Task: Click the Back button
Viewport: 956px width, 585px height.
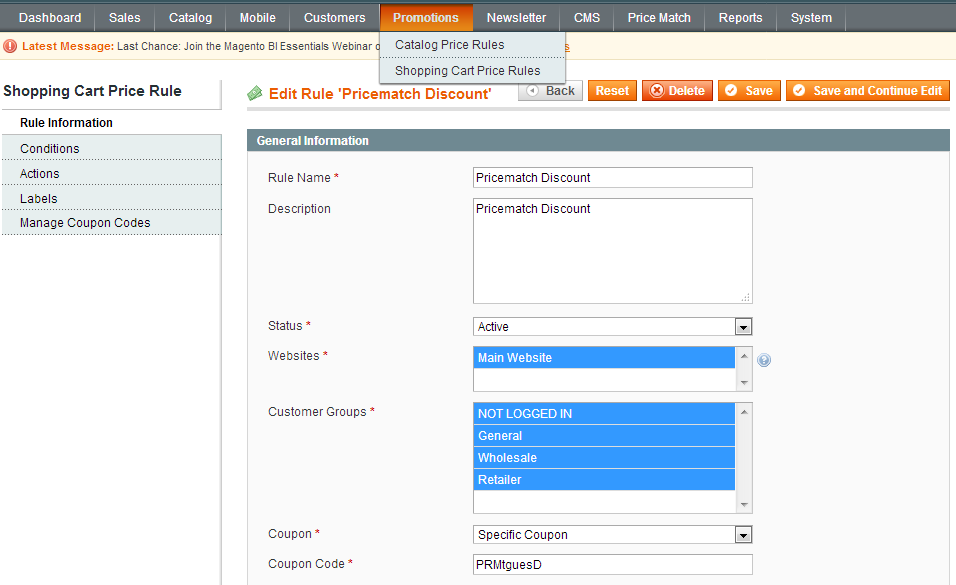Action: [x=550, y=91]
